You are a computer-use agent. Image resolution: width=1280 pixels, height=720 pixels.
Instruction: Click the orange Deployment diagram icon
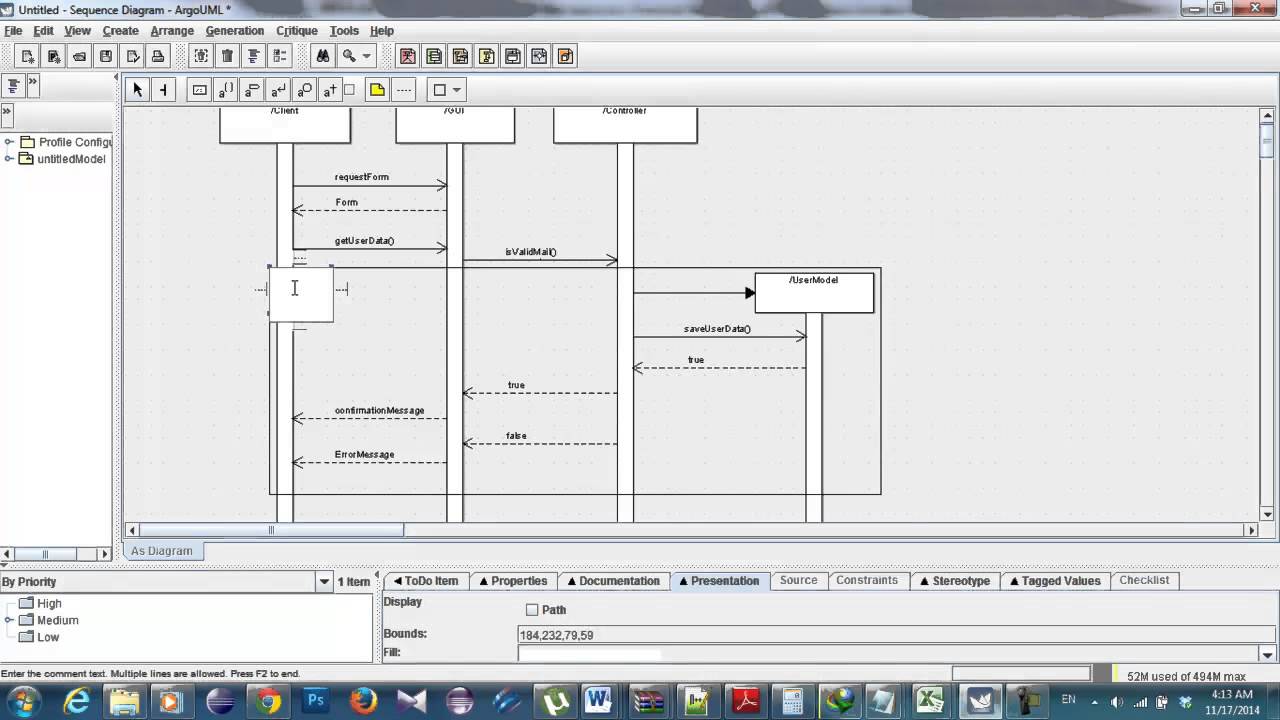pyautogui.click(x=565, y=56)
